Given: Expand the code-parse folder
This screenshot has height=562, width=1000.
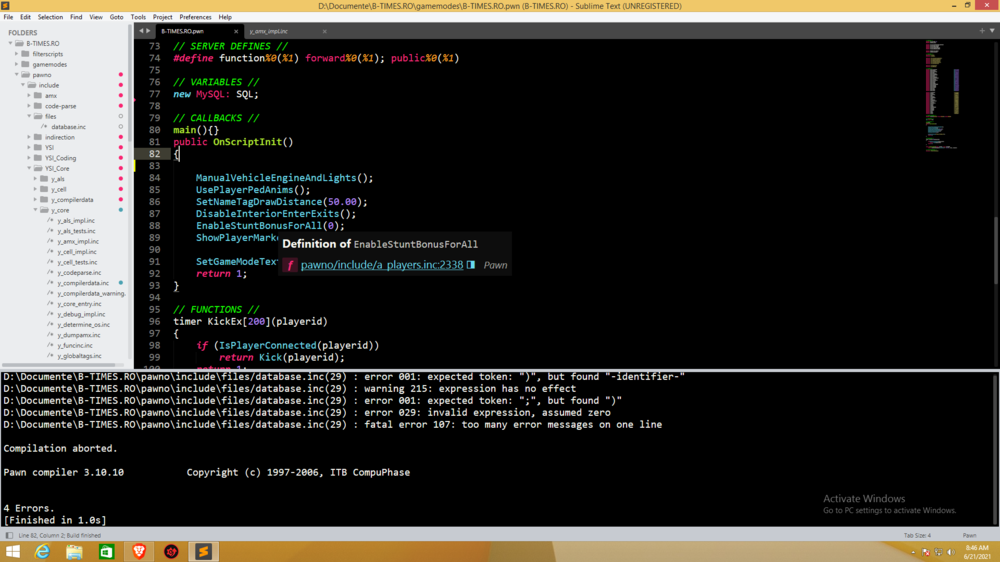Looking at the screenshot, I should 29,106.
